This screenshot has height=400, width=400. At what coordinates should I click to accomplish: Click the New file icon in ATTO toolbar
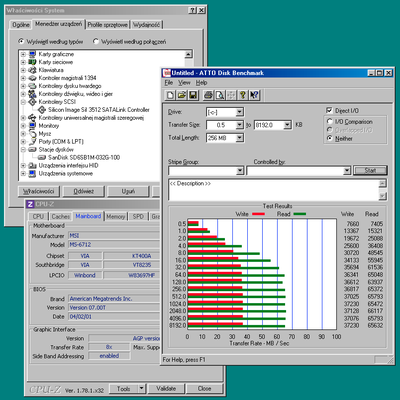coord(170,95)
